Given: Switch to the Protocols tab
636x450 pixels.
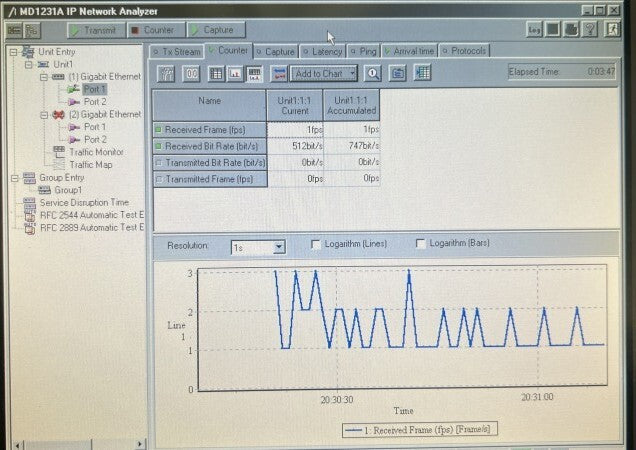Looking at the screenshot, I should coord(465,51).
